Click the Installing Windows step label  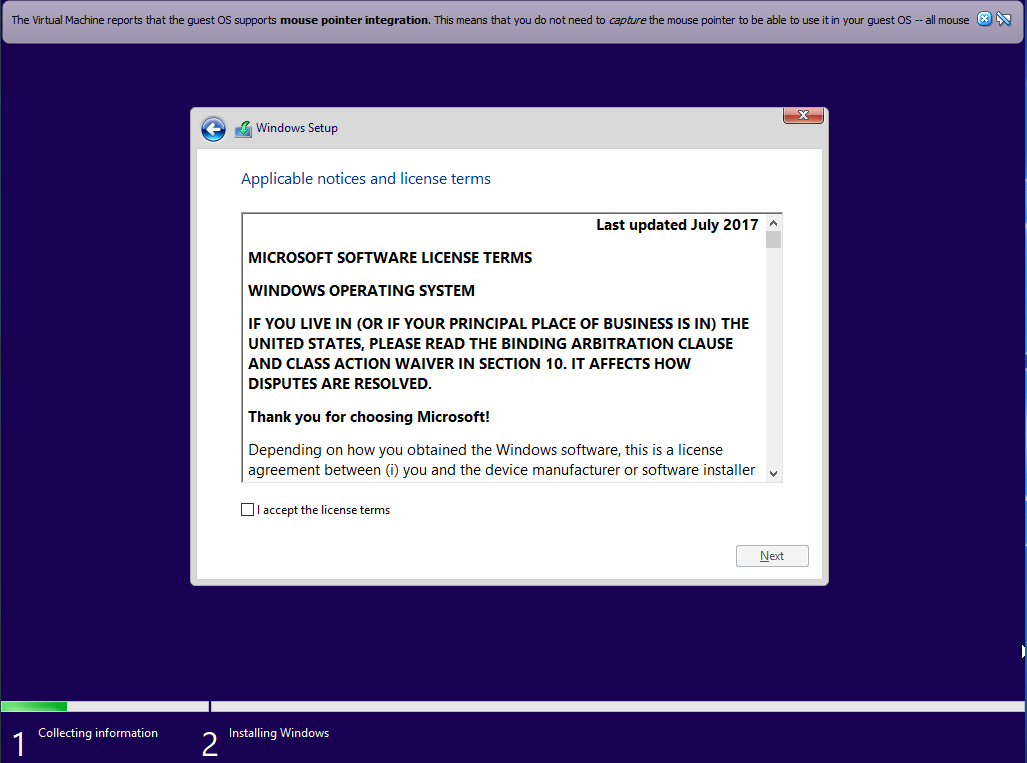point(279,733)
